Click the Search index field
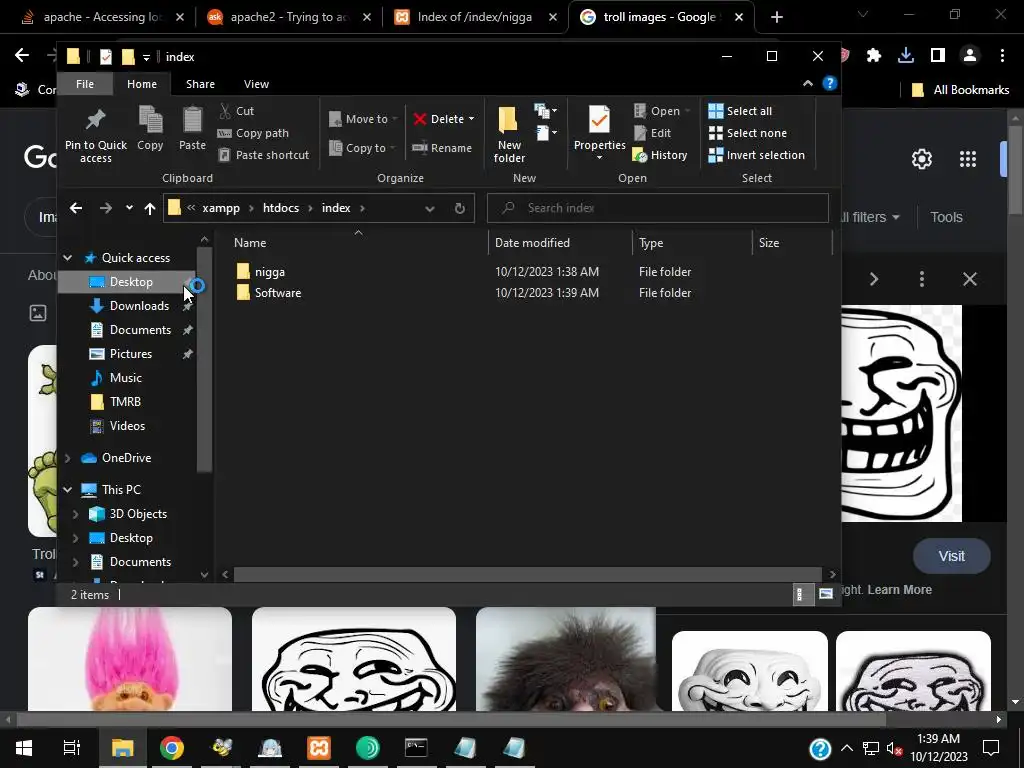Viewport: 1024px width, 768px height. pyautogui.click(x=658, y=208)
